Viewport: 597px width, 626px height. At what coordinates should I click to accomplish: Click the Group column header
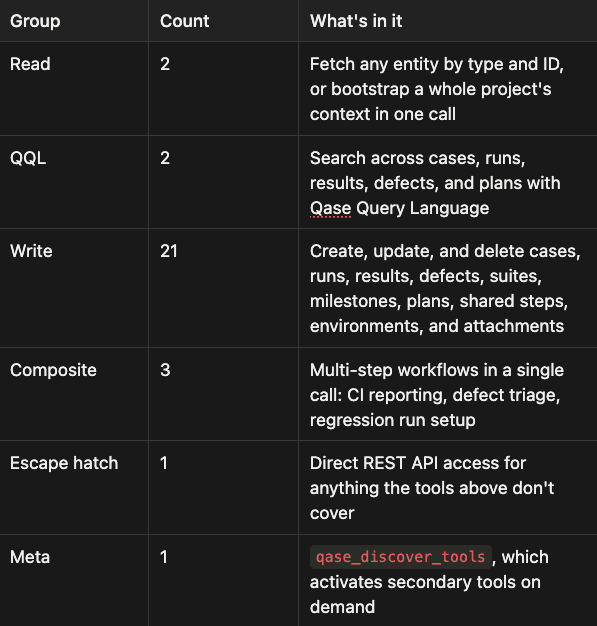point(35,21)
